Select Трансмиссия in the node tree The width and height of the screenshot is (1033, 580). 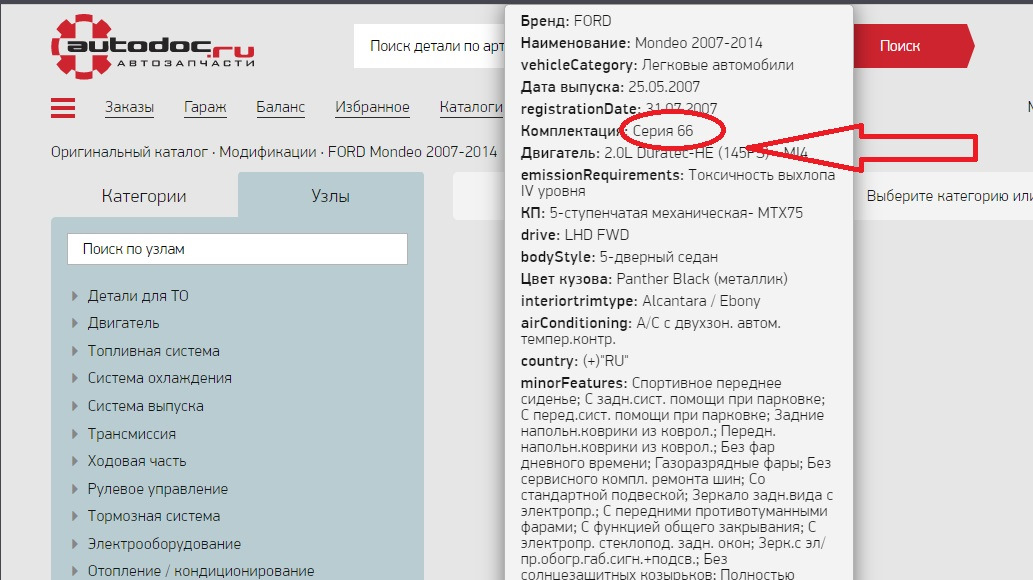point(131,434)
